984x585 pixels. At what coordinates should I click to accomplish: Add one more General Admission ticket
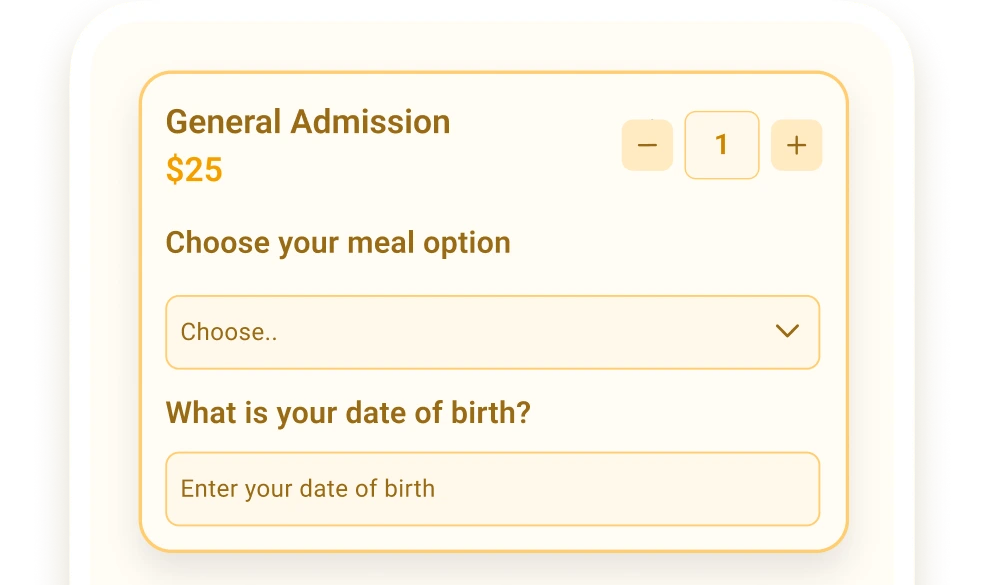(796, 145)
